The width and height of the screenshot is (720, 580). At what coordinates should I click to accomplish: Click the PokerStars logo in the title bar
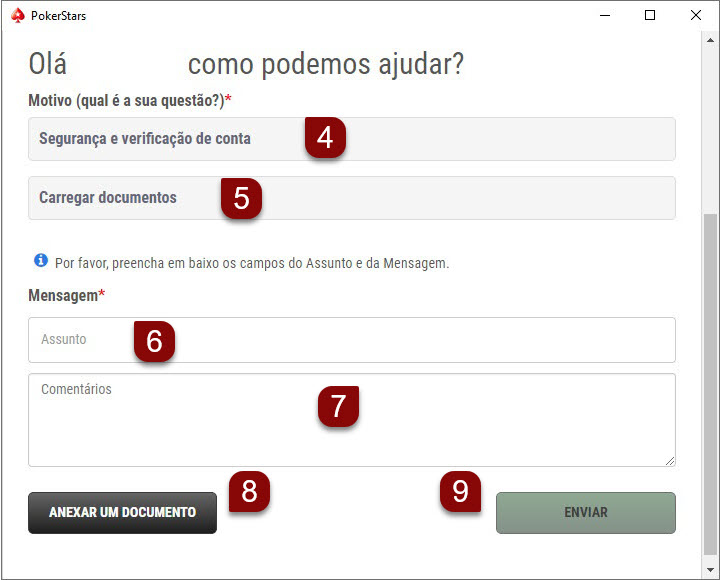coord(17,16)
